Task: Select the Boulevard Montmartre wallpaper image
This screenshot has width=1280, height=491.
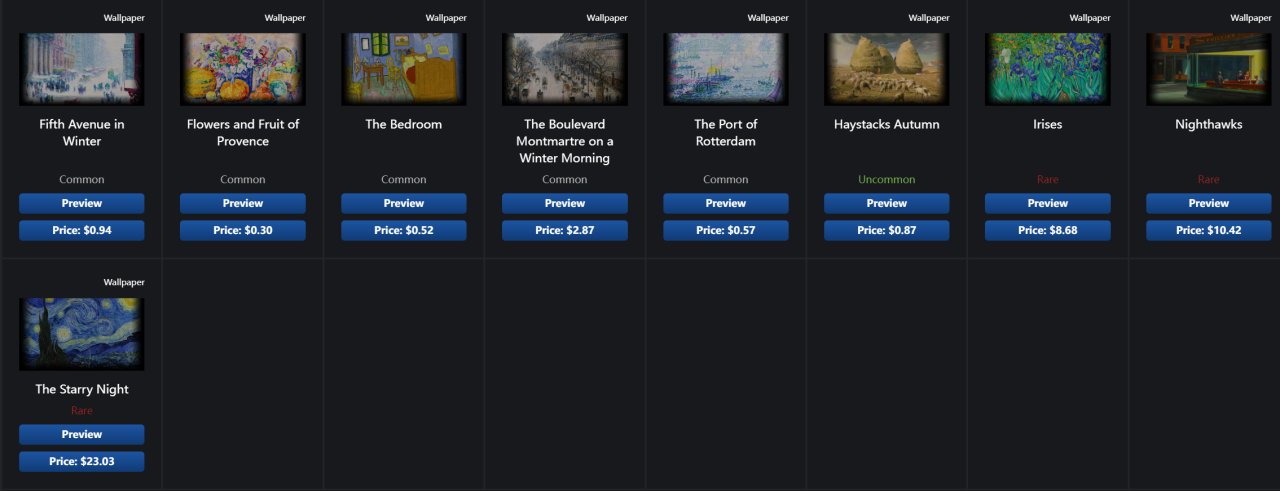Action: click(565, 69)
